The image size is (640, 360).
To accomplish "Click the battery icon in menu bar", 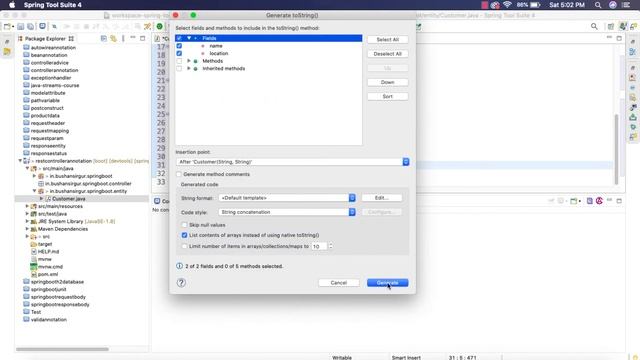I will point(535,5).
